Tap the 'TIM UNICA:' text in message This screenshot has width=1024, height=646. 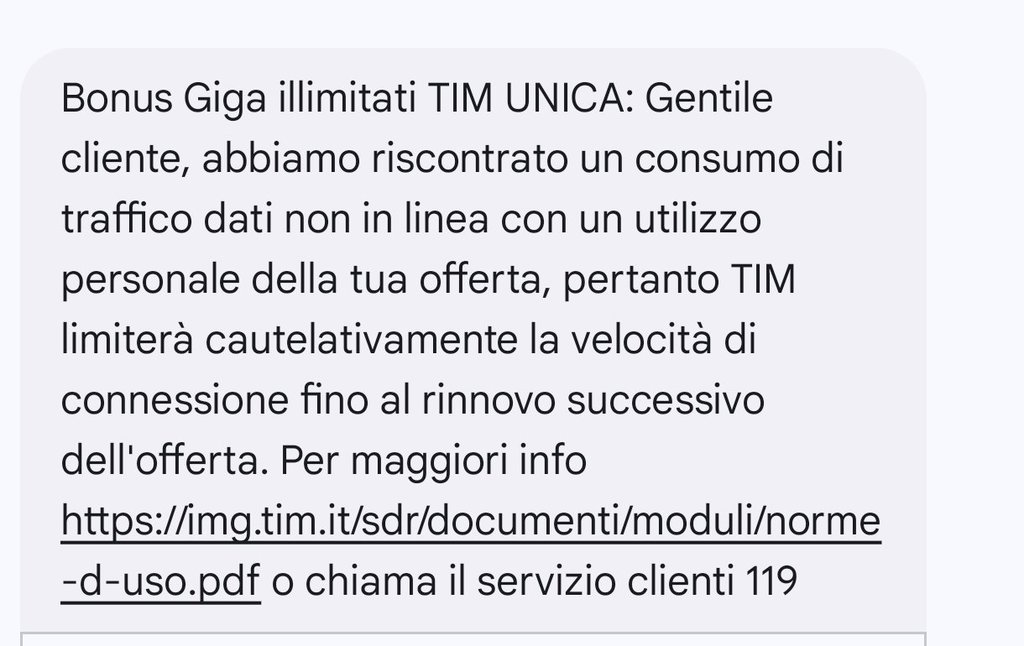[x=531, y=98]
